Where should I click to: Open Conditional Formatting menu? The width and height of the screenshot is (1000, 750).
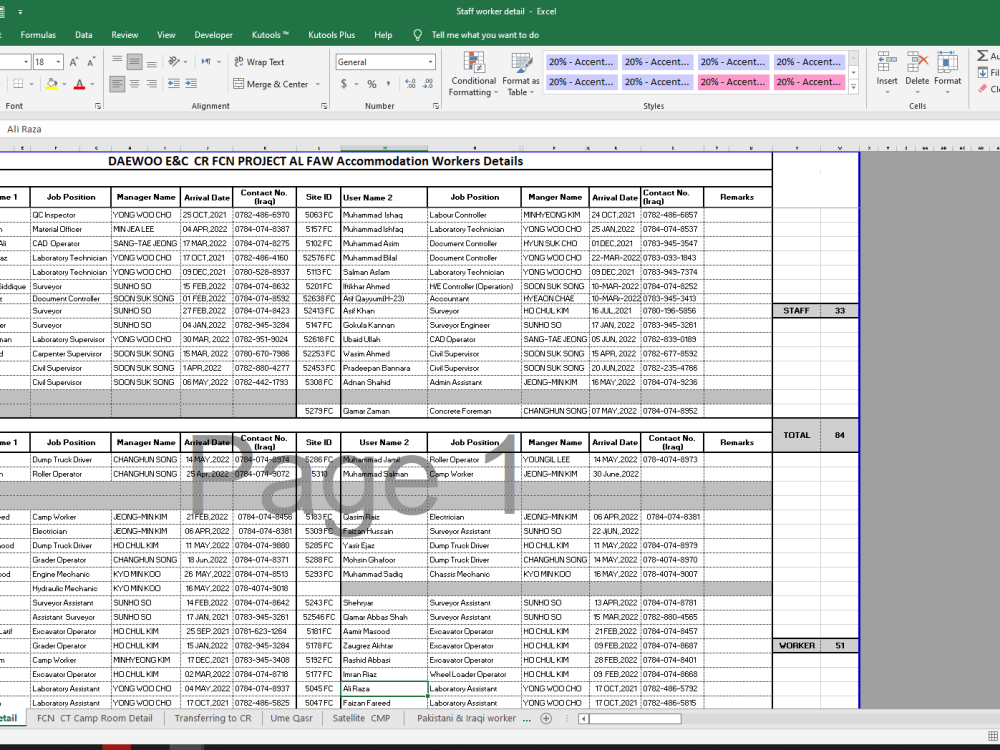coord(473,74)
